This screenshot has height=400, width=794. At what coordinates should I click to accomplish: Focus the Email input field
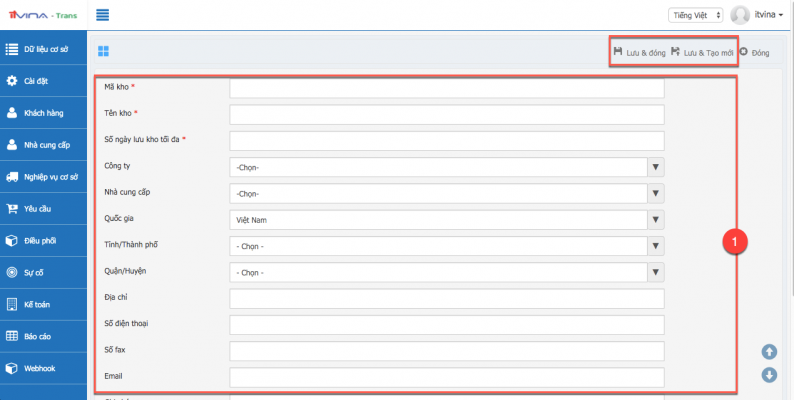(x=446, y=377)
